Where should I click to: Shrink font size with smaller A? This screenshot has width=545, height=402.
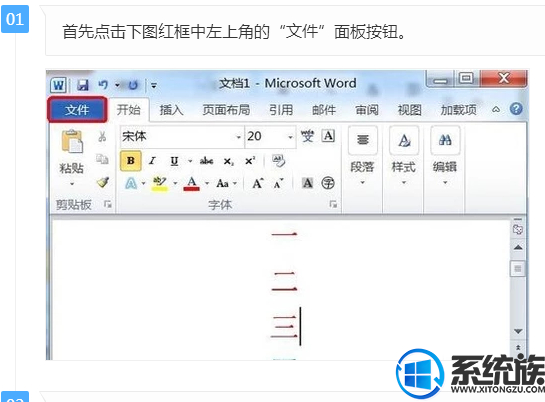coord(279,183)
